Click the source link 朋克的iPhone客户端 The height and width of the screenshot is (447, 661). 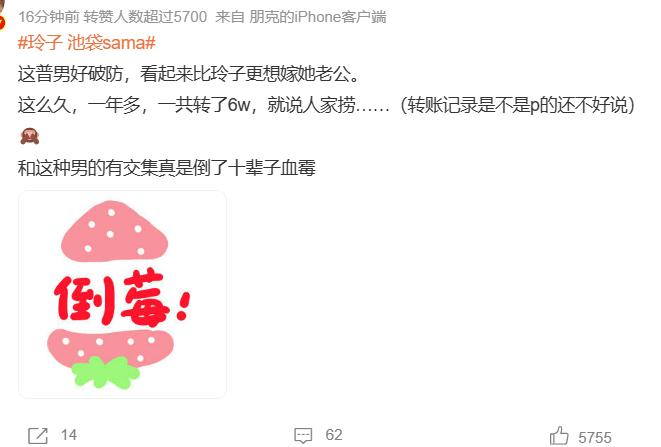coord(317,17)
